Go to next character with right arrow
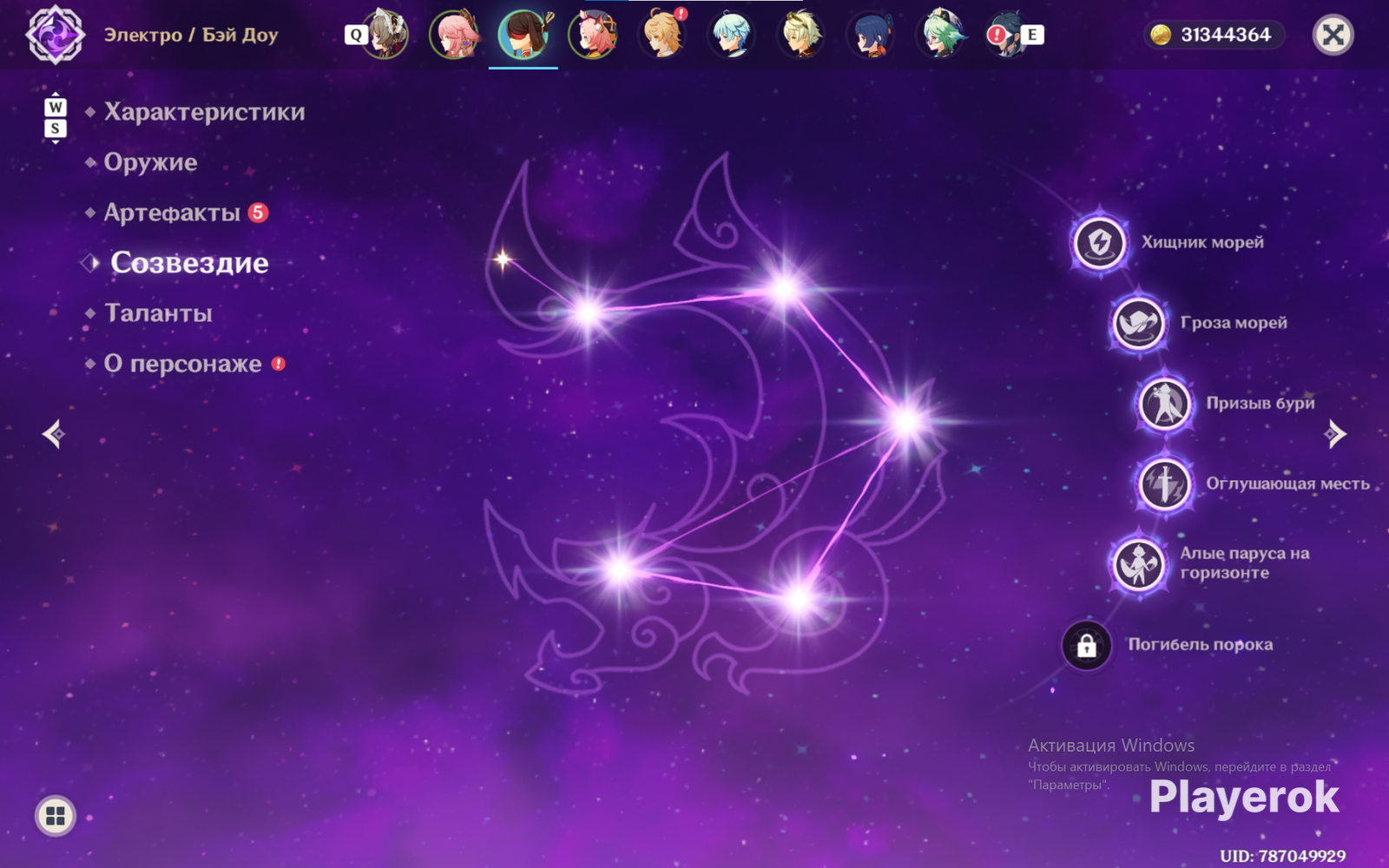The height and width of the screenshot is (868, 1389). 1335,433
